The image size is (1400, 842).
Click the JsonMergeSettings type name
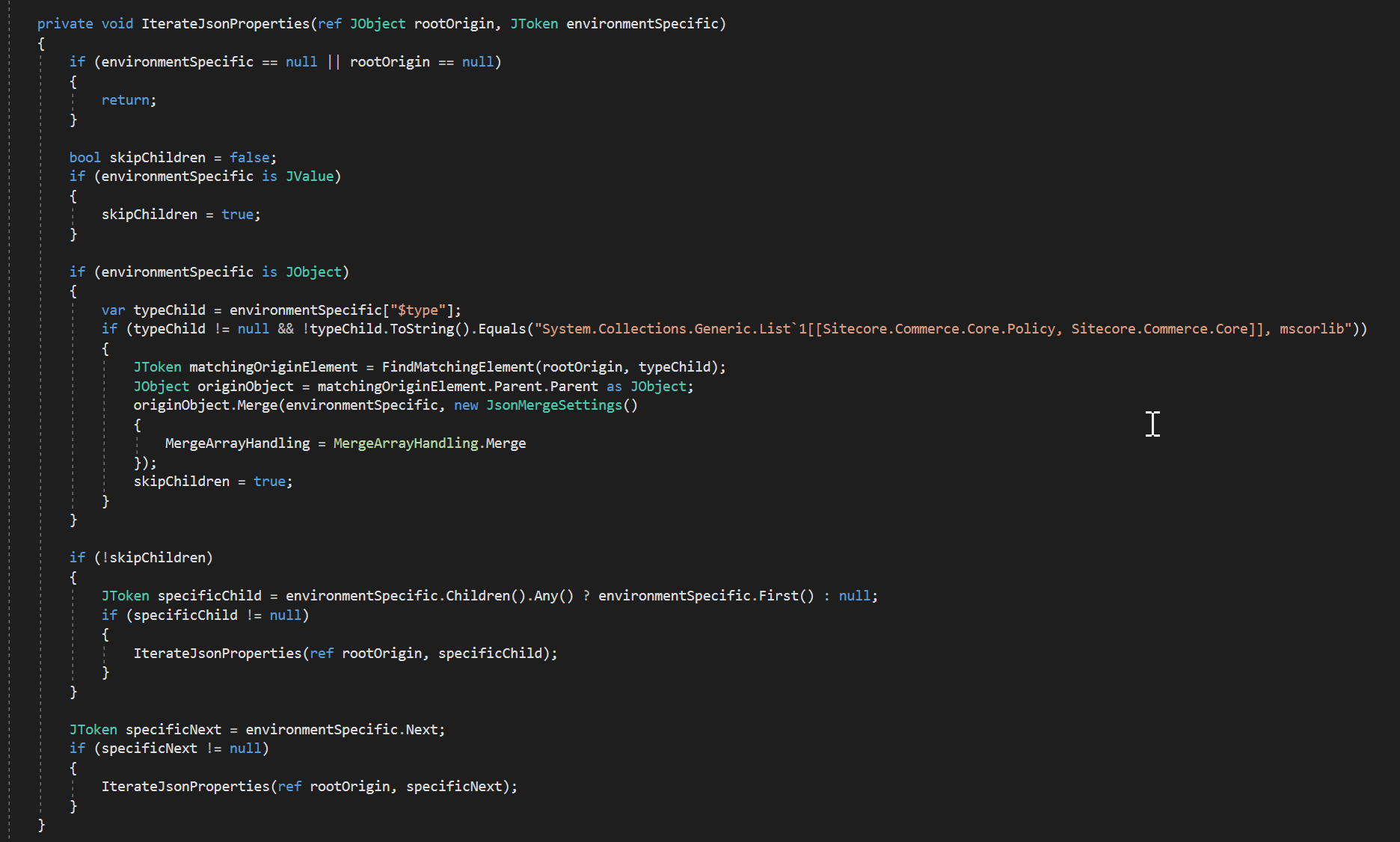(x=553, y=405)
